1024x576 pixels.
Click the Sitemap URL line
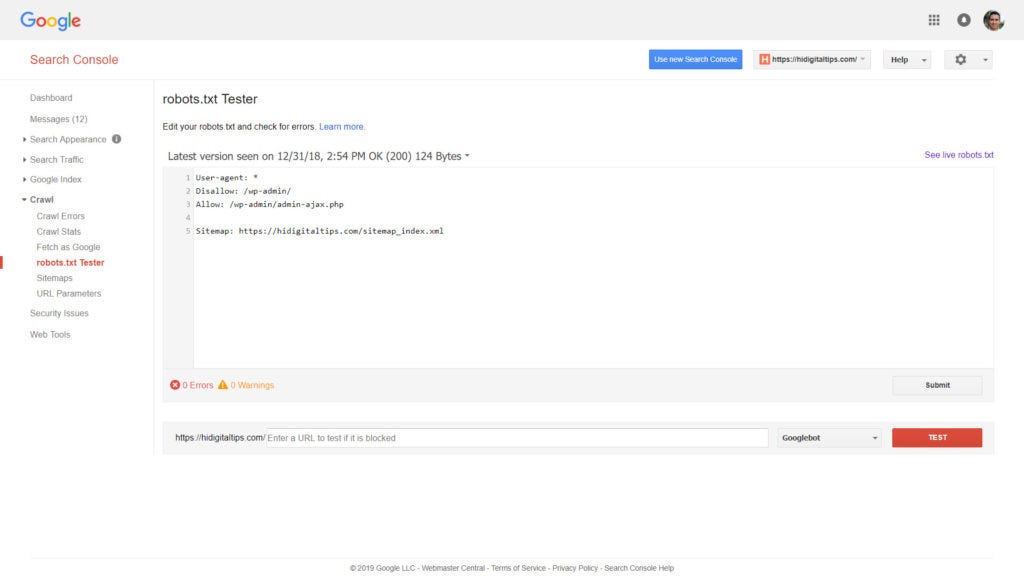pos(319,231)
